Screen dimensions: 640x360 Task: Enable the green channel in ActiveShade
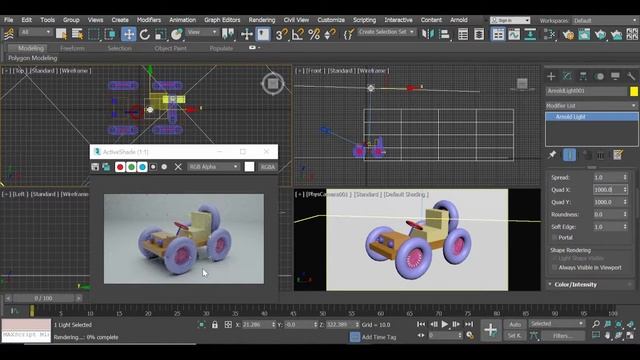pos(131,167)
